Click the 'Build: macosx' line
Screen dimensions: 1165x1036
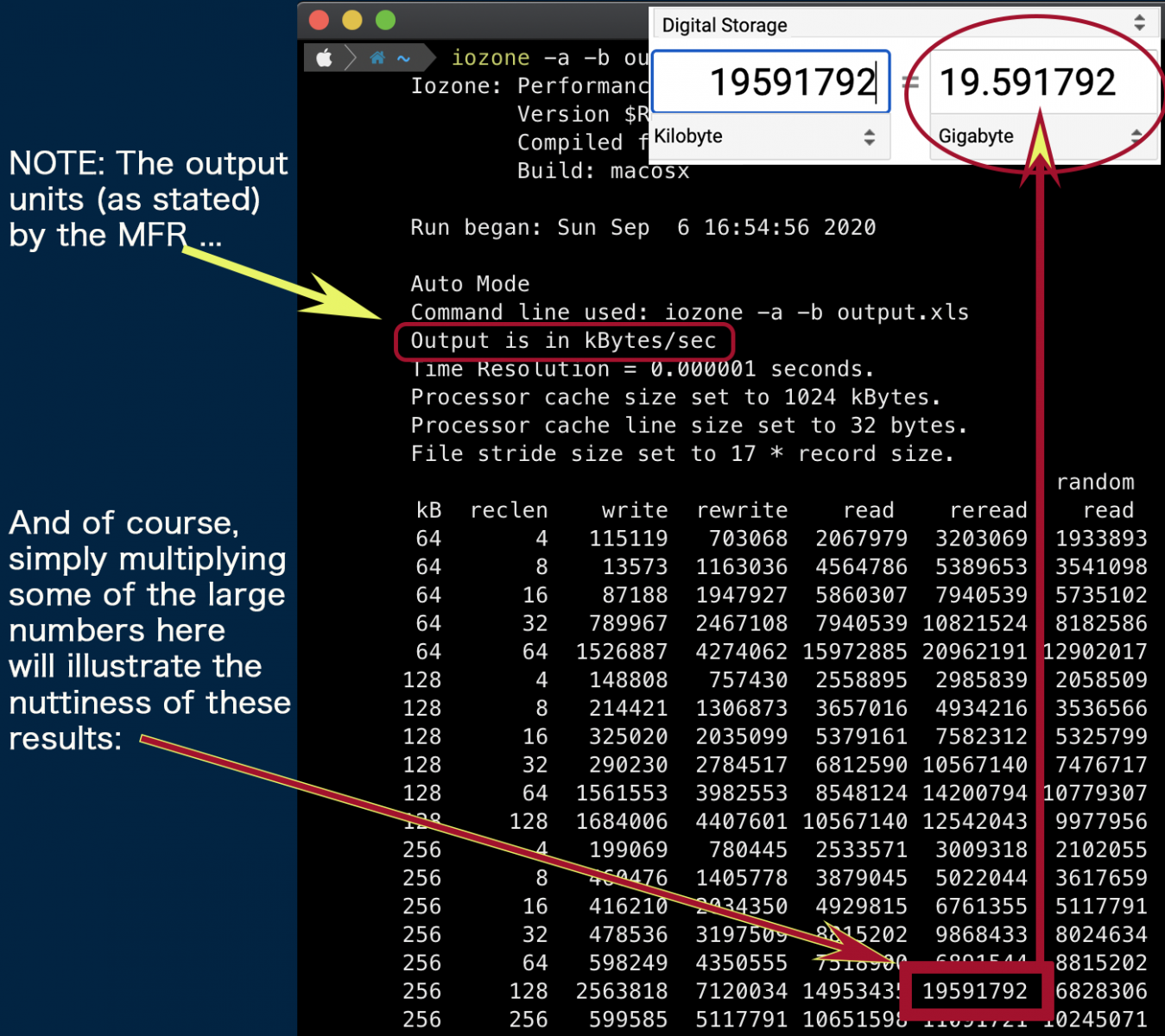point(604,171)
